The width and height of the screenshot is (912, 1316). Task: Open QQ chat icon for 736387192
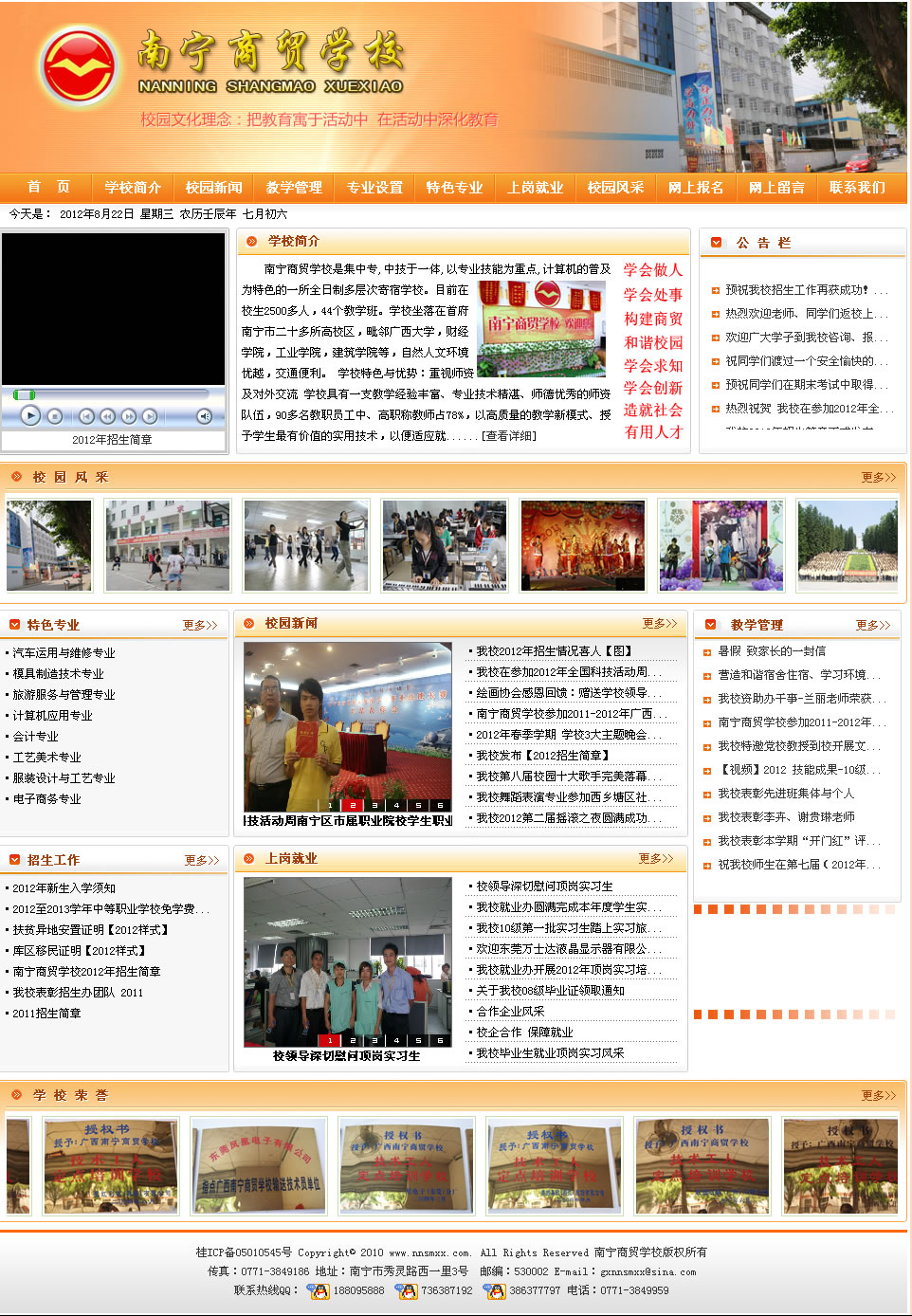(x=406, y=1290)
